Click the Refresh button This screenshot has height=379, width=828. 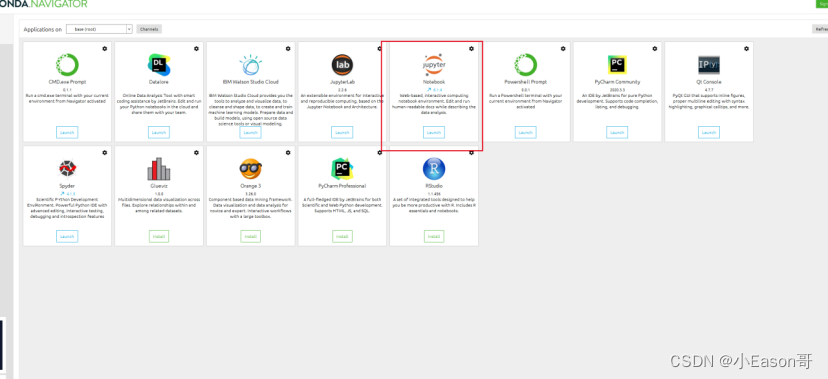tap(820, 29)
